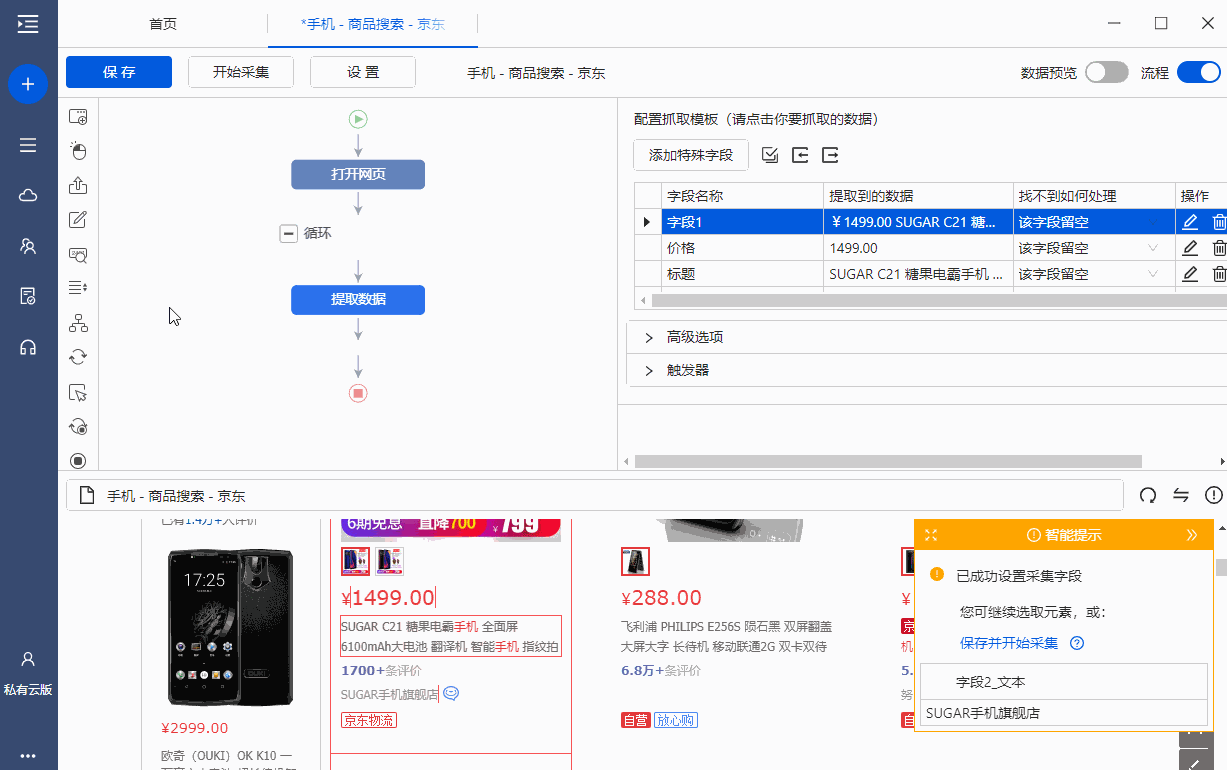Collapse the 循环 step with the minus box
This screenshot has width=1227, height=770.
point(288,233)
